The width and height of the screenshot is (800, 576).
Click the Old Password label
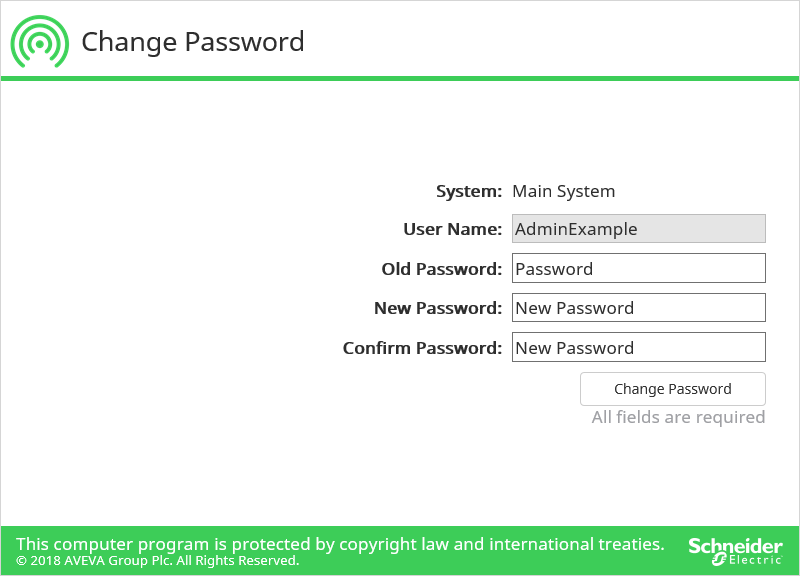pyautogui.click(x=441, y=269)
